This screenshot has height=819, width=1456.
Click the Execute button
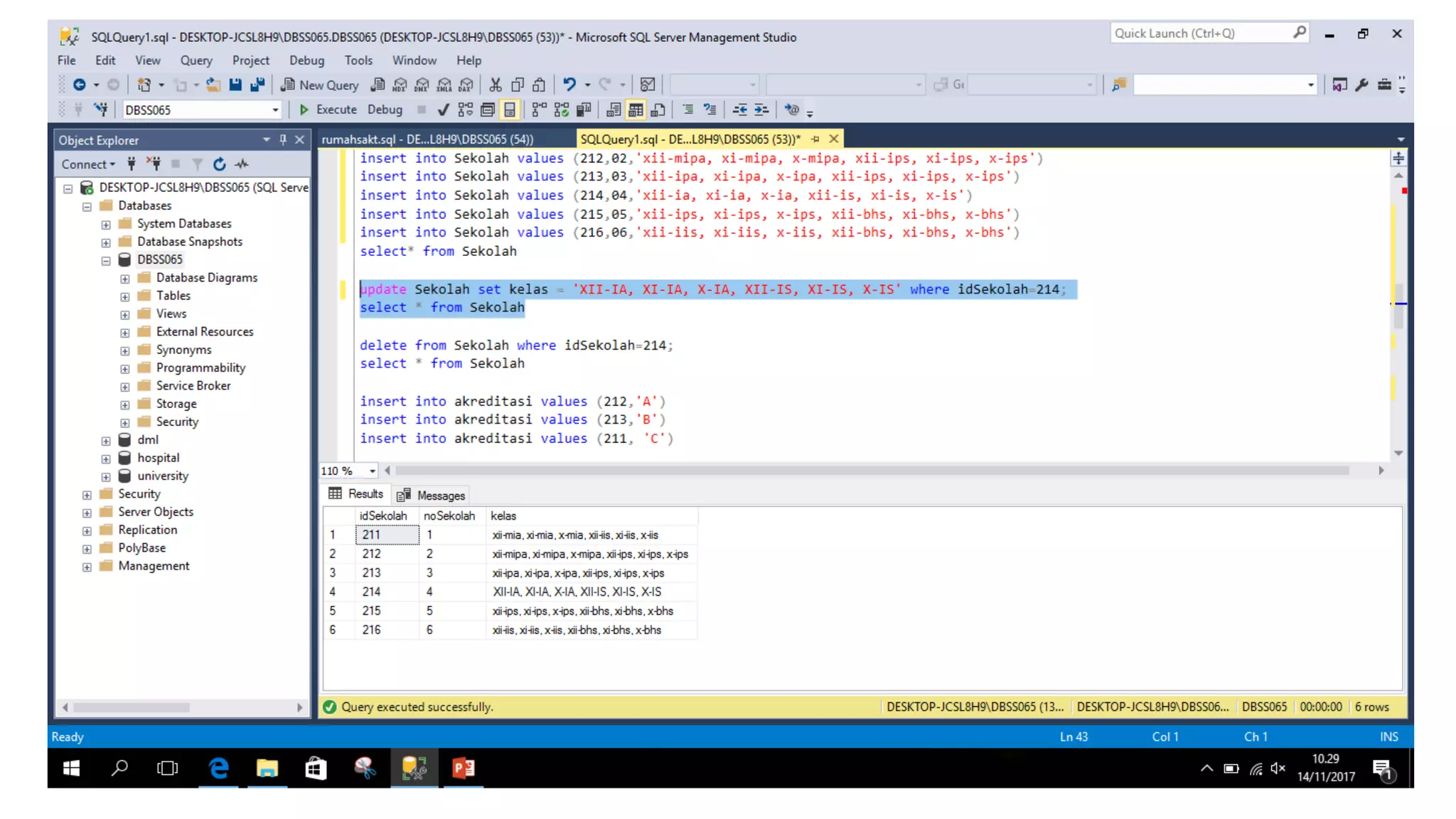pos(328,109)
